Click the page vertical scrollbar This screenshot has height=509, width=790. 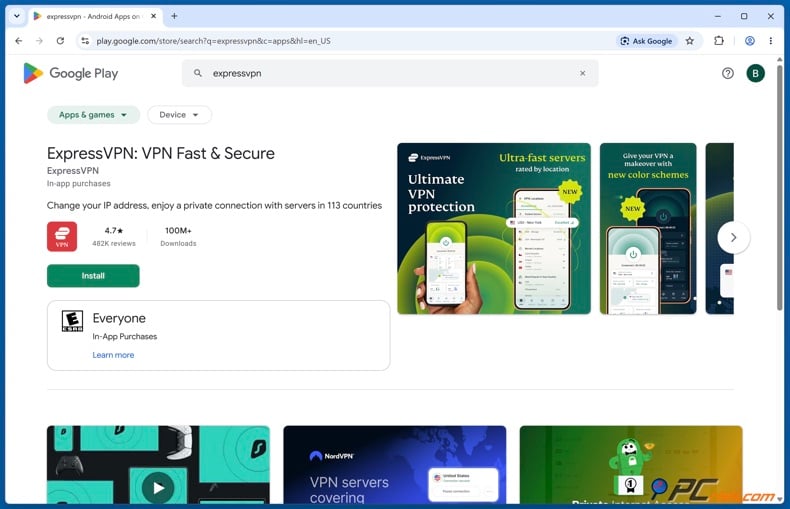780,189
